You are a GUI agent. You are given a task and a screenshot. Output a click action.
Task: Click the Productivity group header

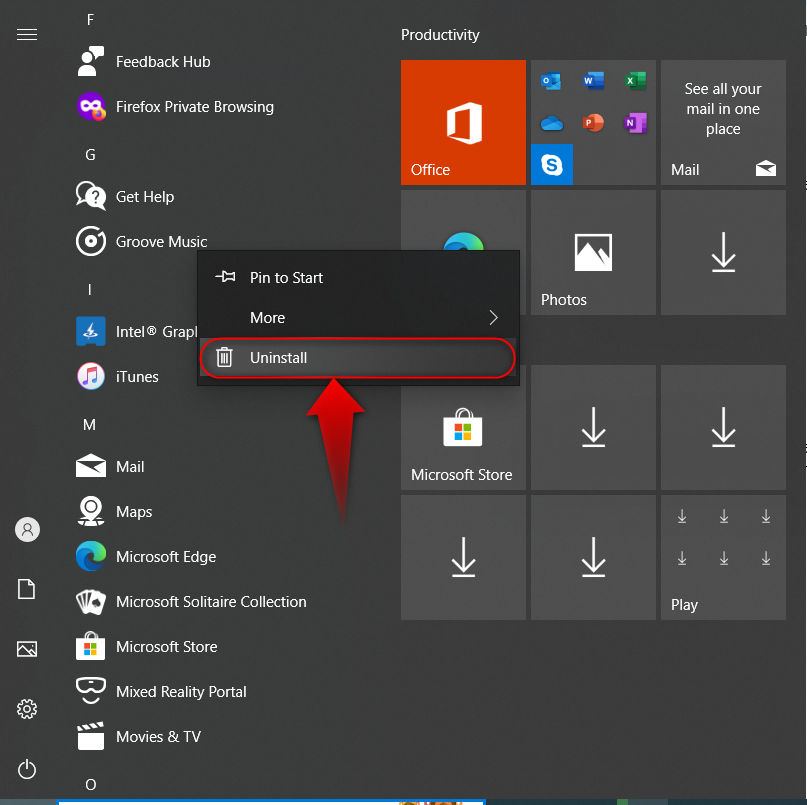[440, 34]
